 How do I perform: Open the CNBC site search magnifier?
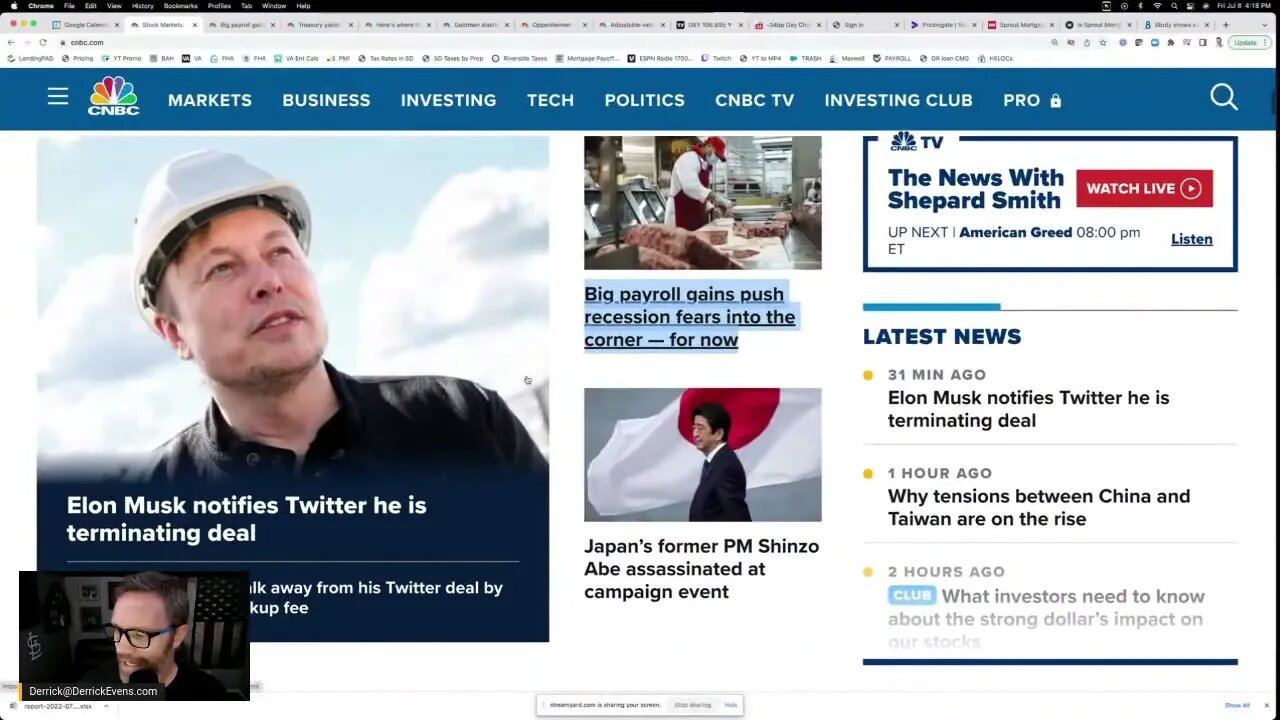click(x=1224, y=97)
